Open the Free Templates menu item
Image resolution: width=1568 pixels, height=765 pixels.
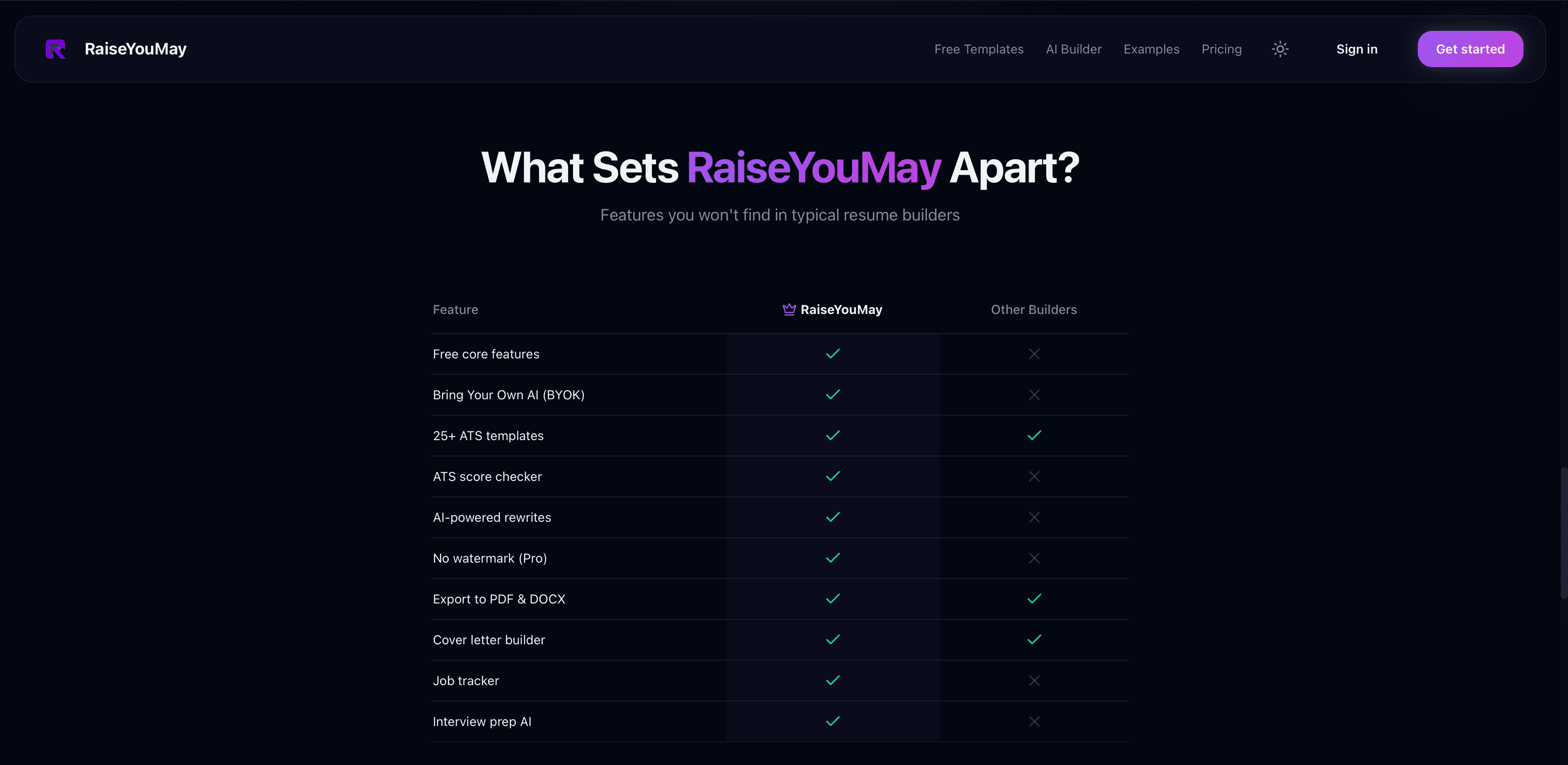click(x=978, y=49)
